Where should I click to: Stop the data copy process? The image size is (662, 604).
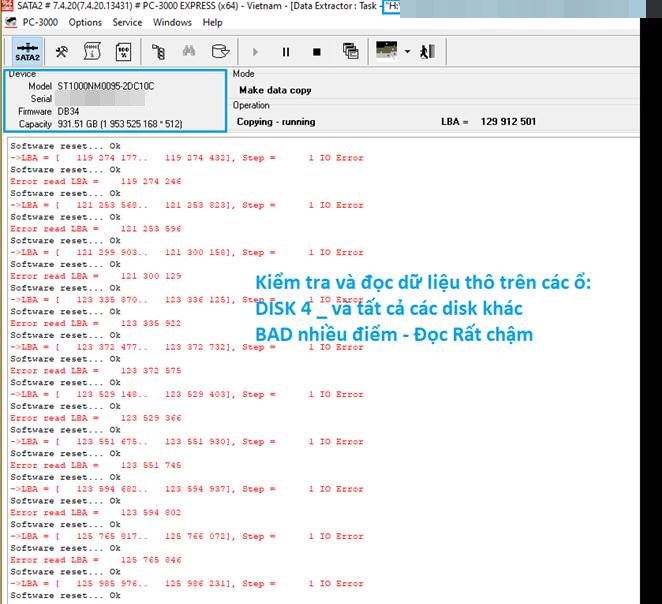pyautogui.click(x=317, y=52)
